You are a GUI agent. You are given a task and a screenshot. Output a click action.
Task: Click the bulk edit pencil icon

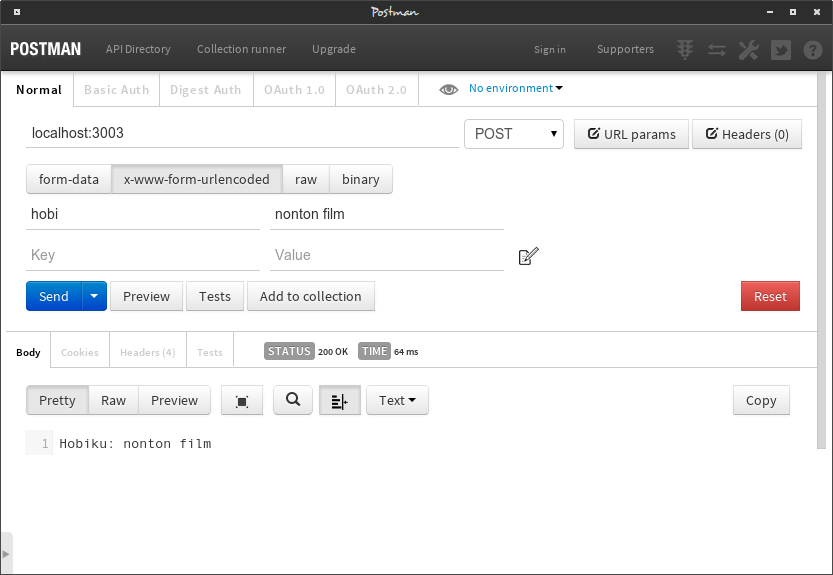tap(528, 256)
